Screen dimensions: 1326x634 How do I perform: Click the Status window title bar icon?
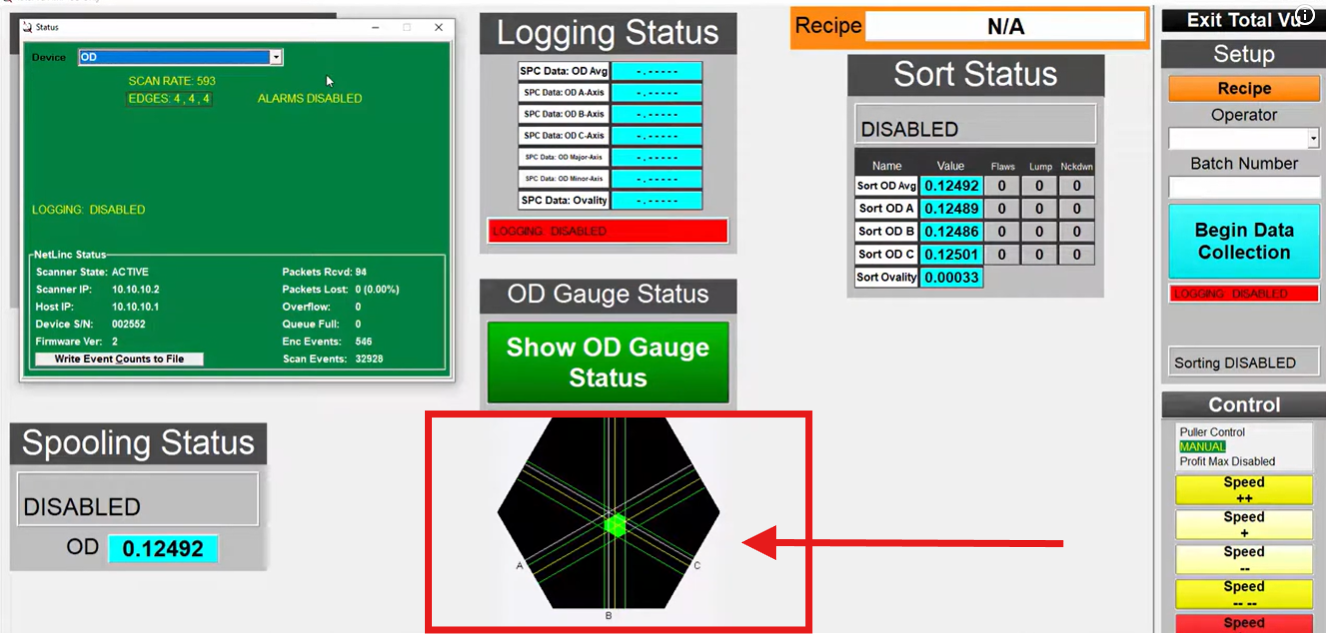pos(27,27)
